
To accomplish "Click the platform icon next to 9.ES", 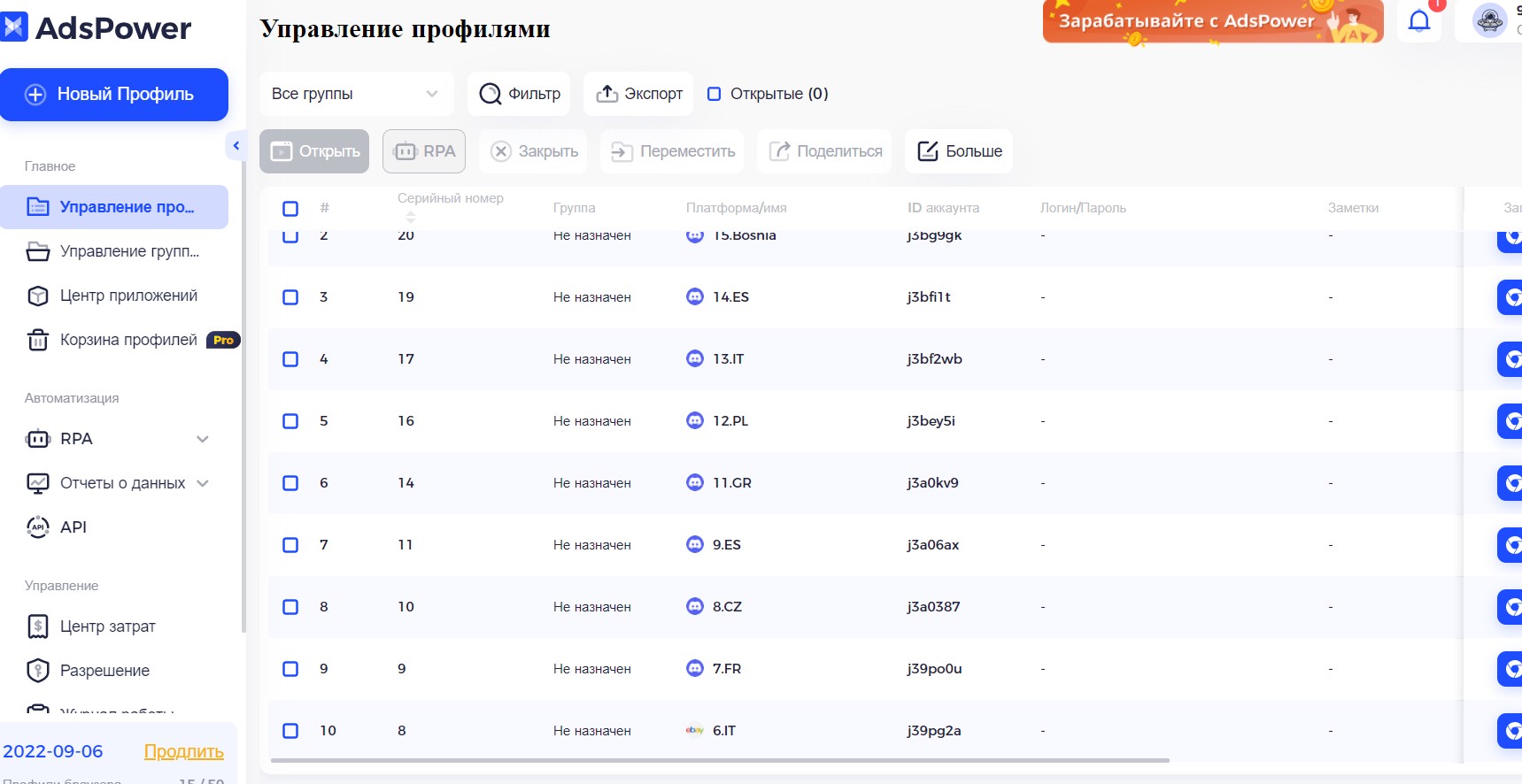I will pos(695,544).
